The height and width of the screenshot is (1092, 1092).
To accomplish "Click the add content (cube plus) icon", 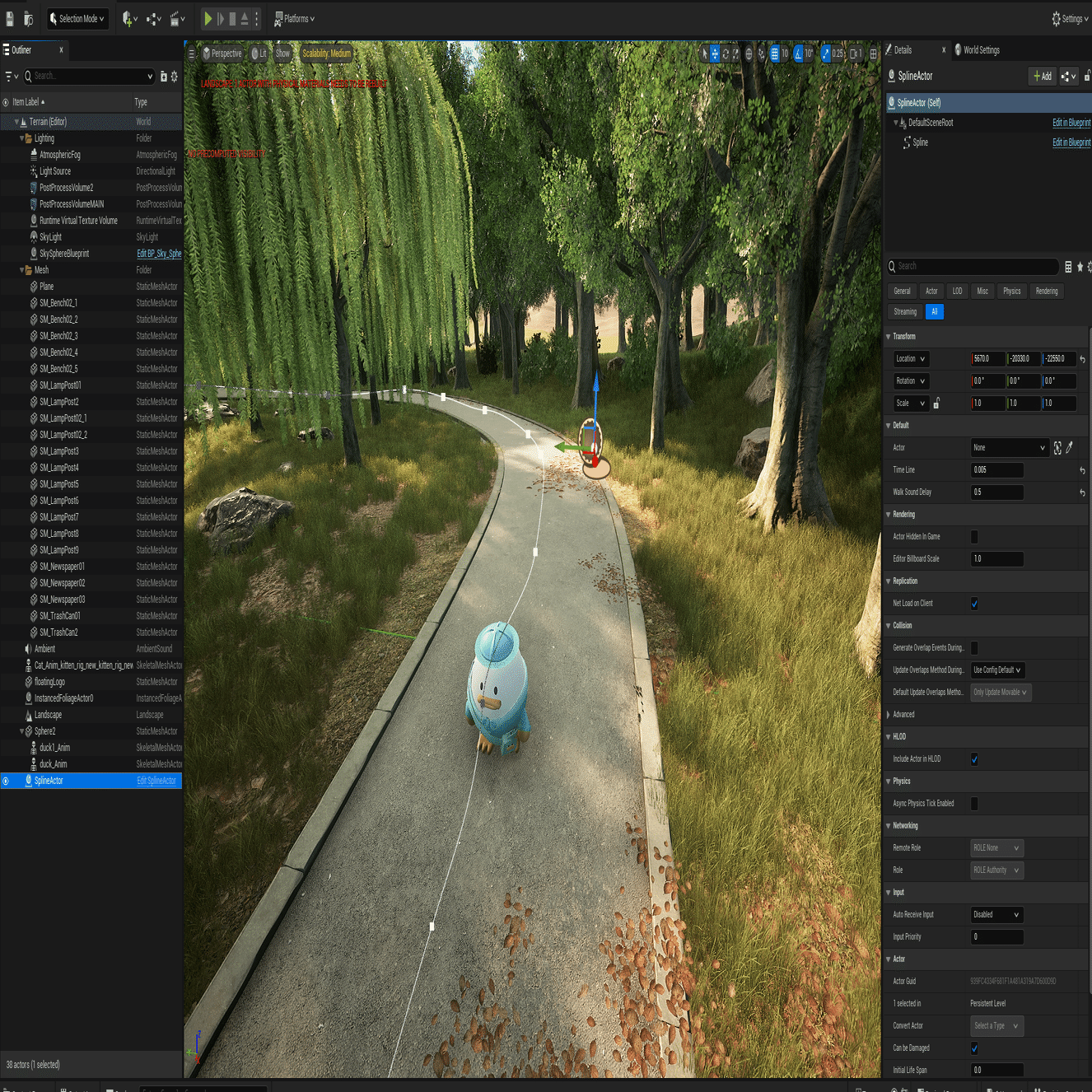I will pos(129,19).
